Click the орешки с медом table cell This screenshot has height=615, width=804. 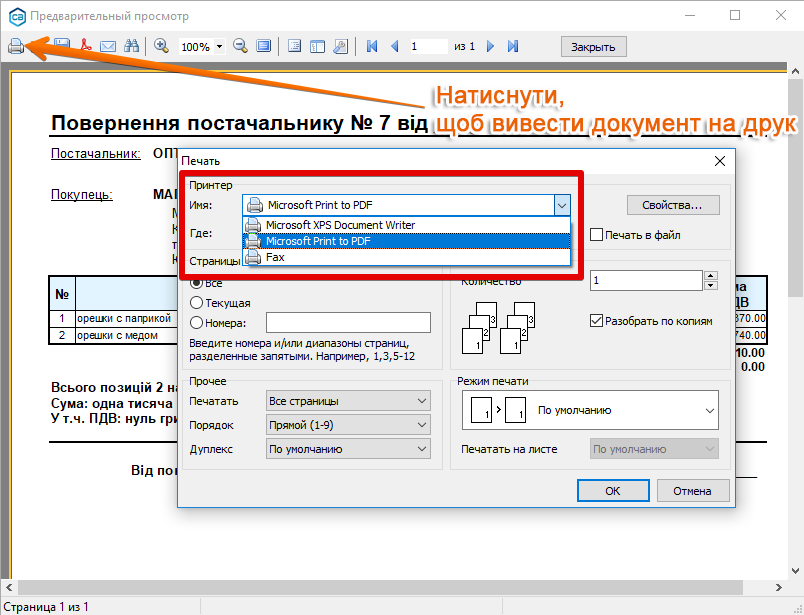click(x=127, y=335)
